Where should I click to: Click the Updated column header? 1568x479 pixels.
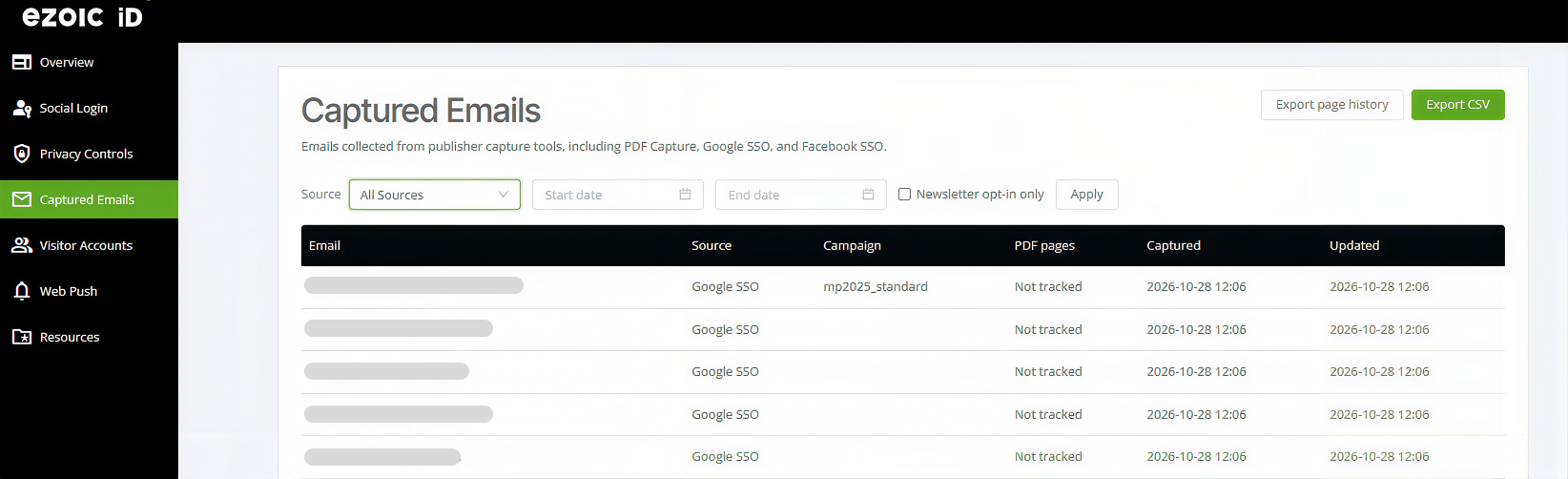point(1354,245)
